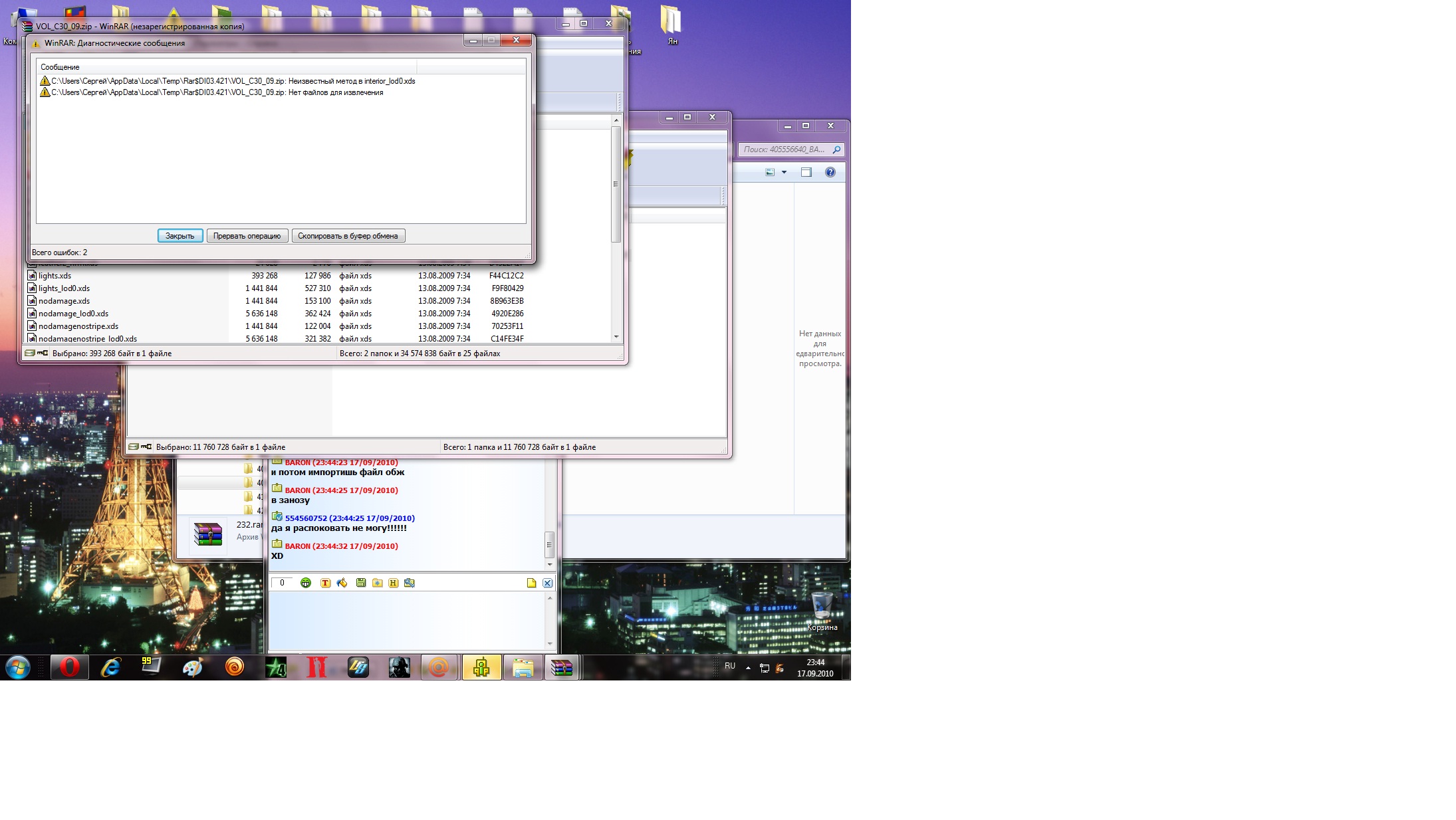
Task: Open the Windows Start button
Action: tap(18, 667)
